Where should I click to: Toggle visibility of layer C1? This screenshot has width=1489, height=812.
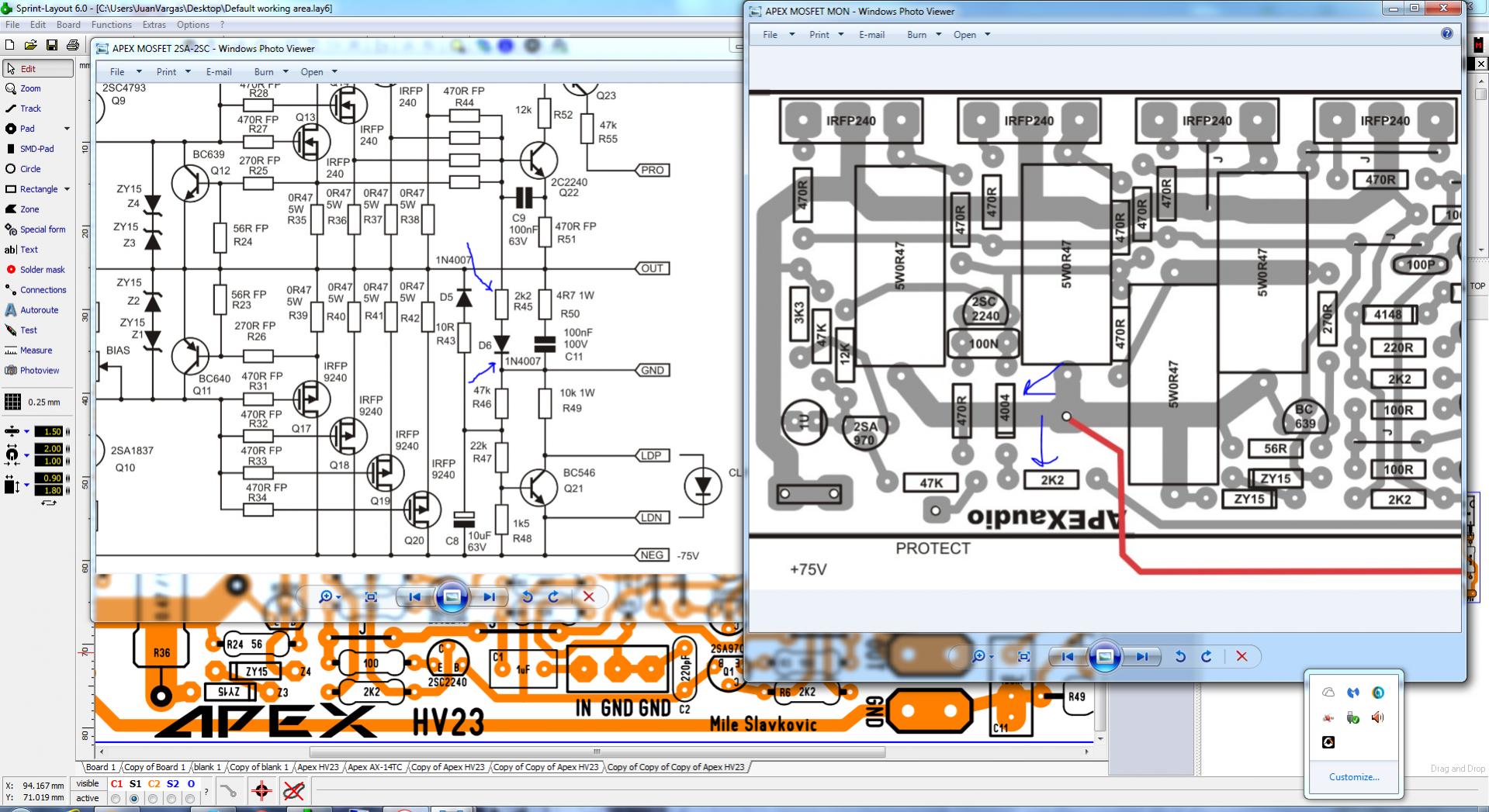click(x=116, y=784)
